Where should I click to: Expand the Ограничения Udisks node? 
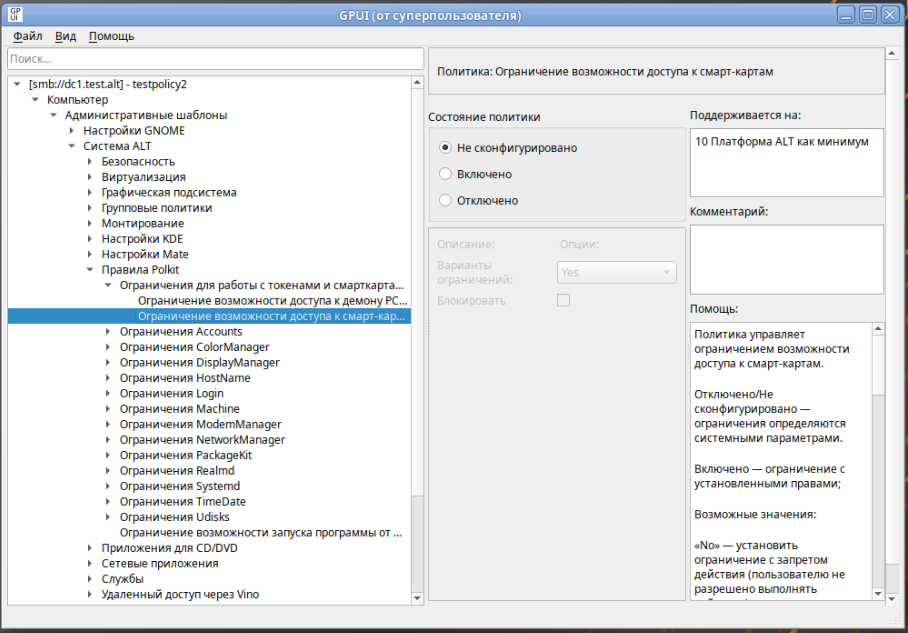108,517
